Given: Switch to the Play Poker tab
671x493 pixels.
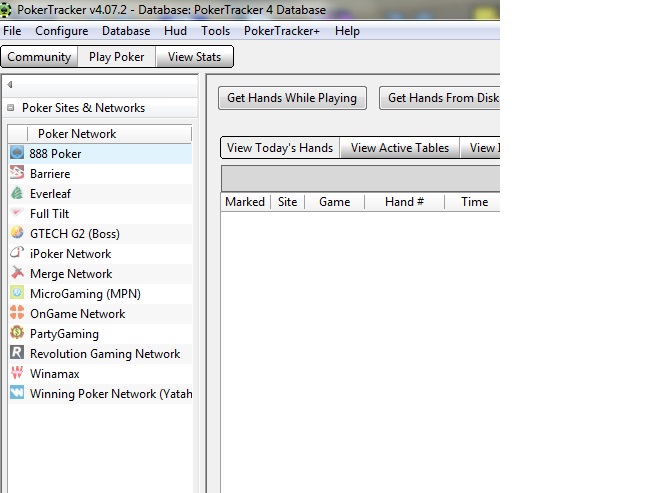Looking at the screenshot, I should [116, 56].
